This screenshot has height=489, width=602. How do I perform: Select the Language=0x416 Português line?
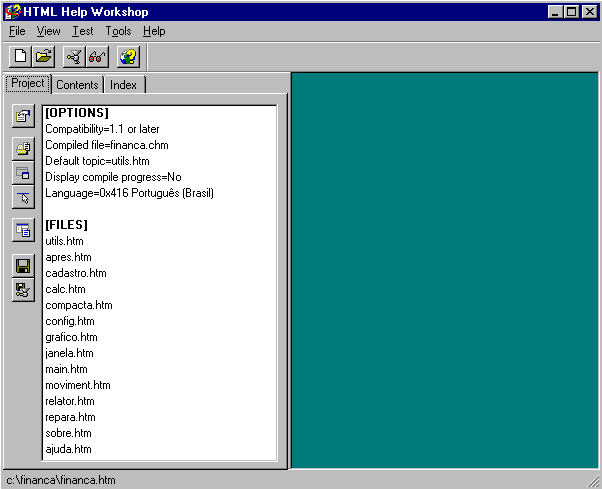tap(129, 193)
